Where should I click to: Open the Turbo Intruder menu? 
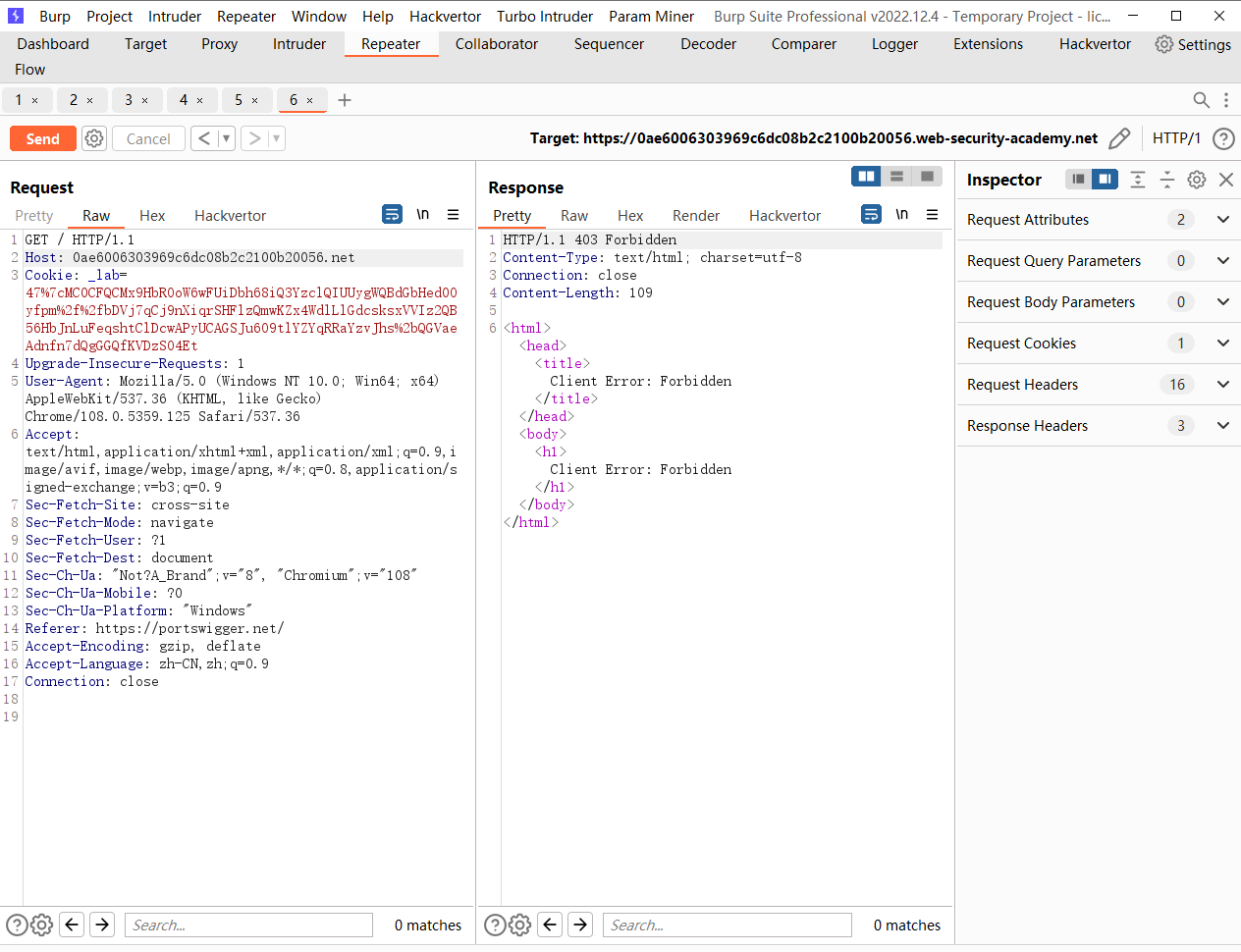[544, 16]
